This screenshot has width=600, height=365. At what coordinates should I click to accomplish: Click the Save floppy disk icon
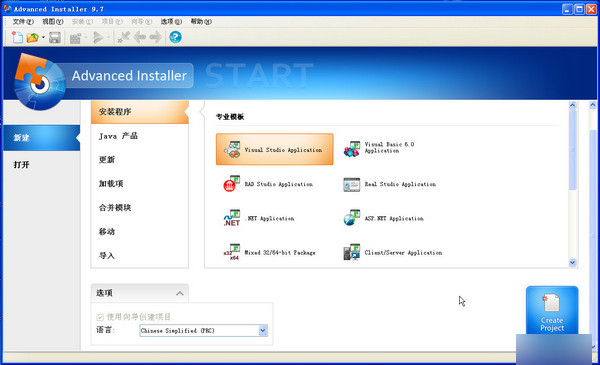point(55,37)
